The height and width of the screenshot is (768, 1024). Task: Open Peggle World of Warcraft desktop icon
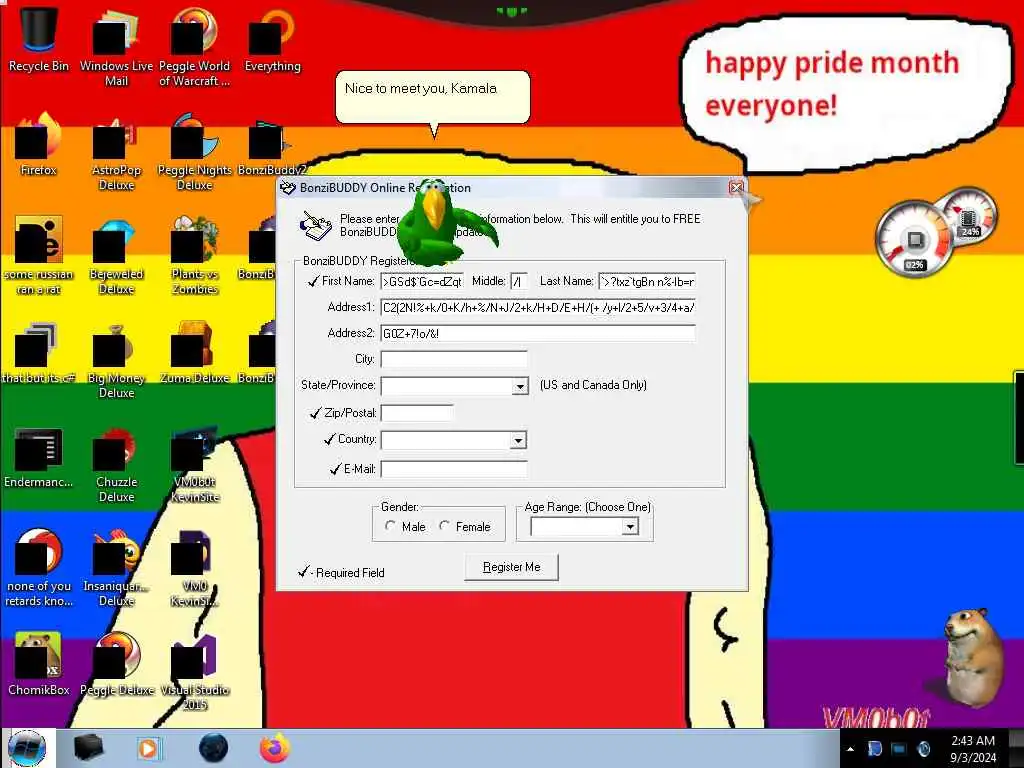tap(194, 47)
